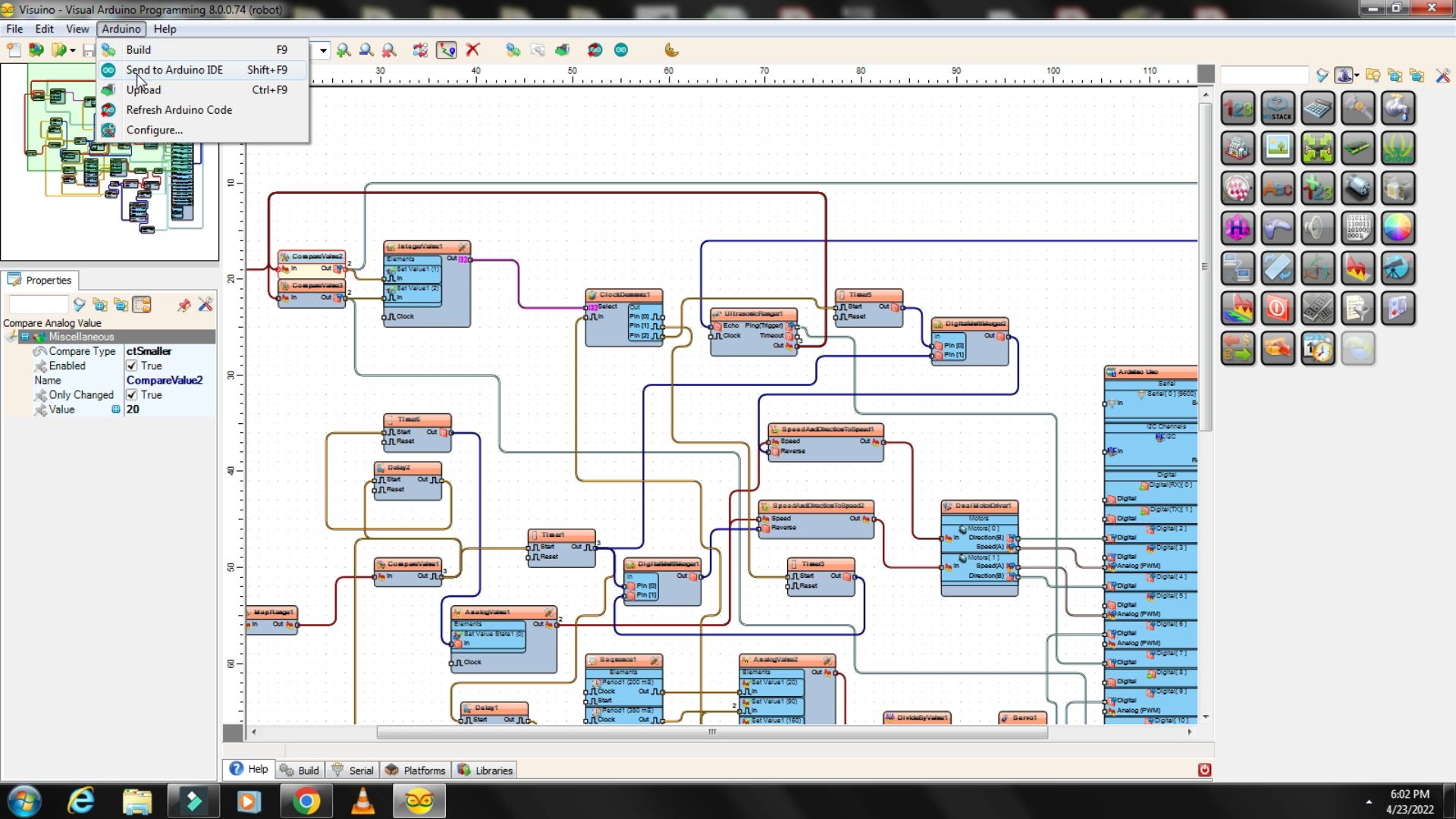Switch to the Libraries bottom tab

[485, 770]
